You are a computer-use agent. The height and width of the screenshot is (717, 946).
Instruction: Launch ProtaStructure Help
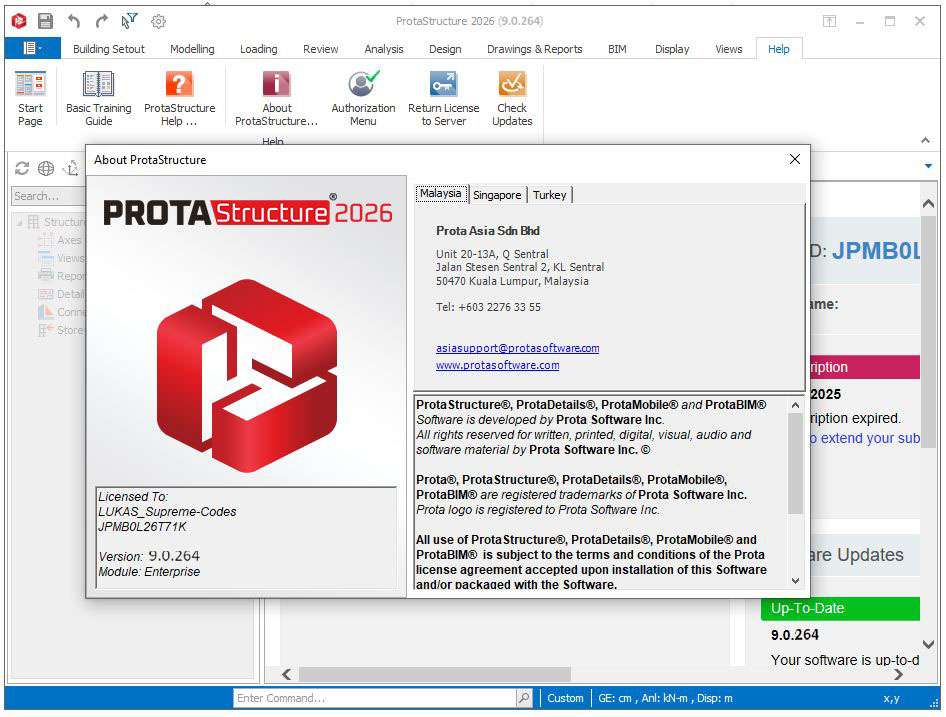point(179,98)
